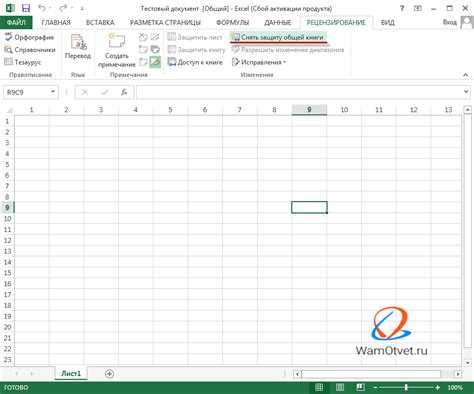Switch to the ВСТАВКА tab
The image size is (474, 394).
100,22
